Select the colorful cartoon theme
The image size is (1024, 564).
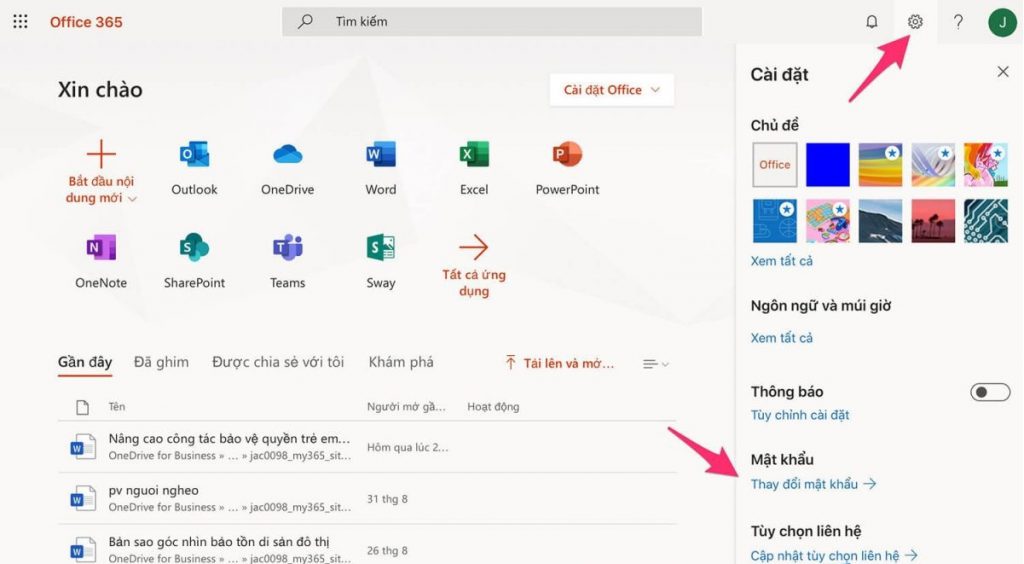(x=985, y=164)
